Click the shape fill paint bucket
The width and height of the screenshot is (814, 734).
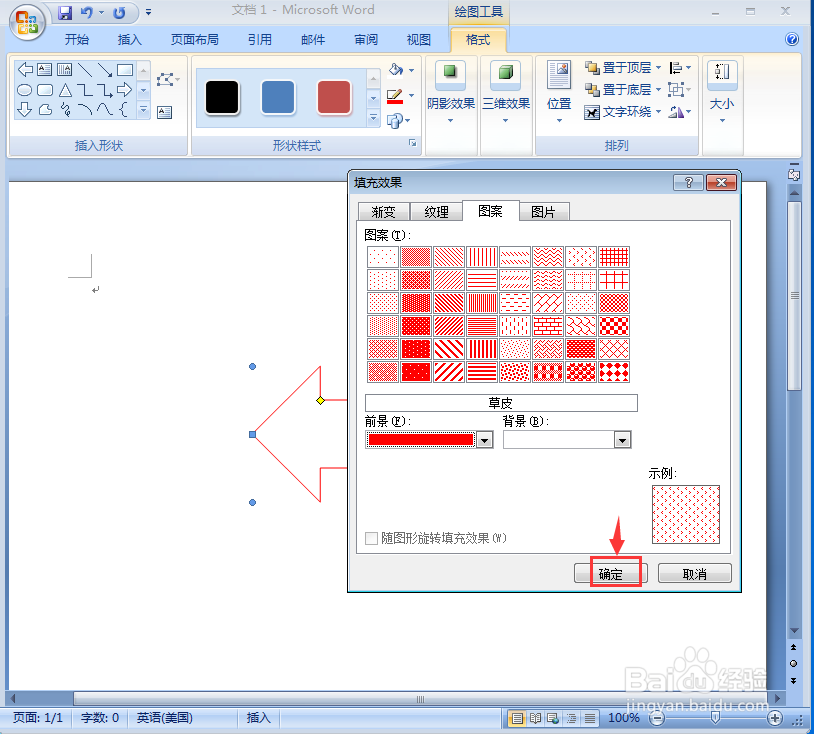tap(396, 70)
